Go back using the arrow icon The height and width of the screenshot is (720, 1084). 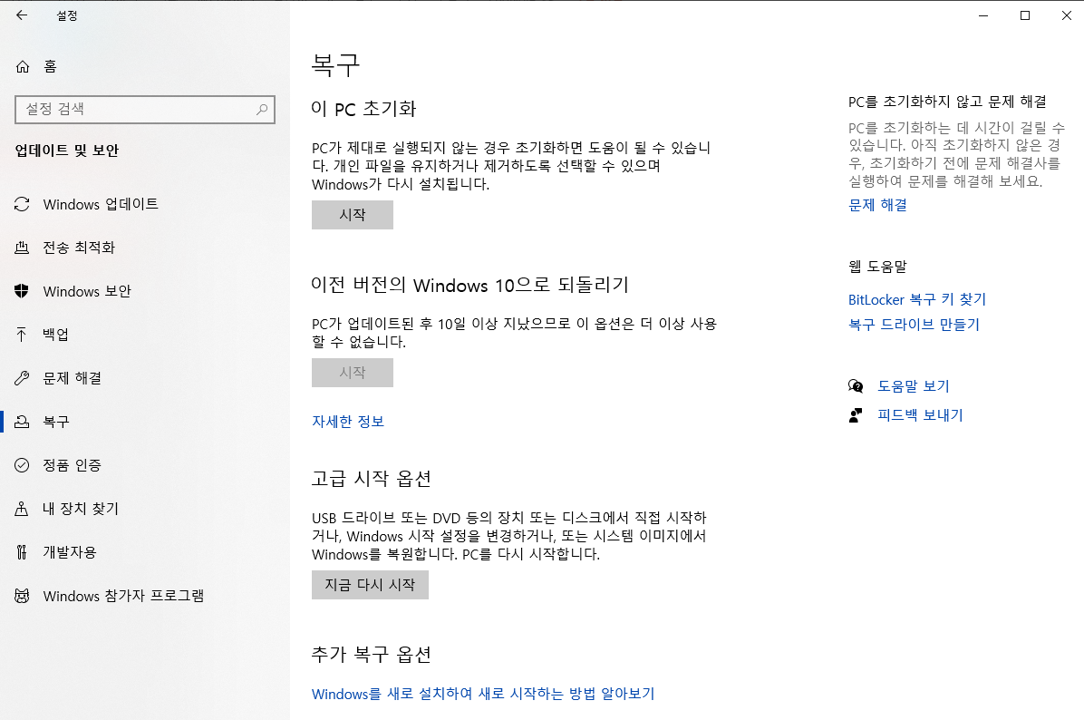(x=21, y=15)
